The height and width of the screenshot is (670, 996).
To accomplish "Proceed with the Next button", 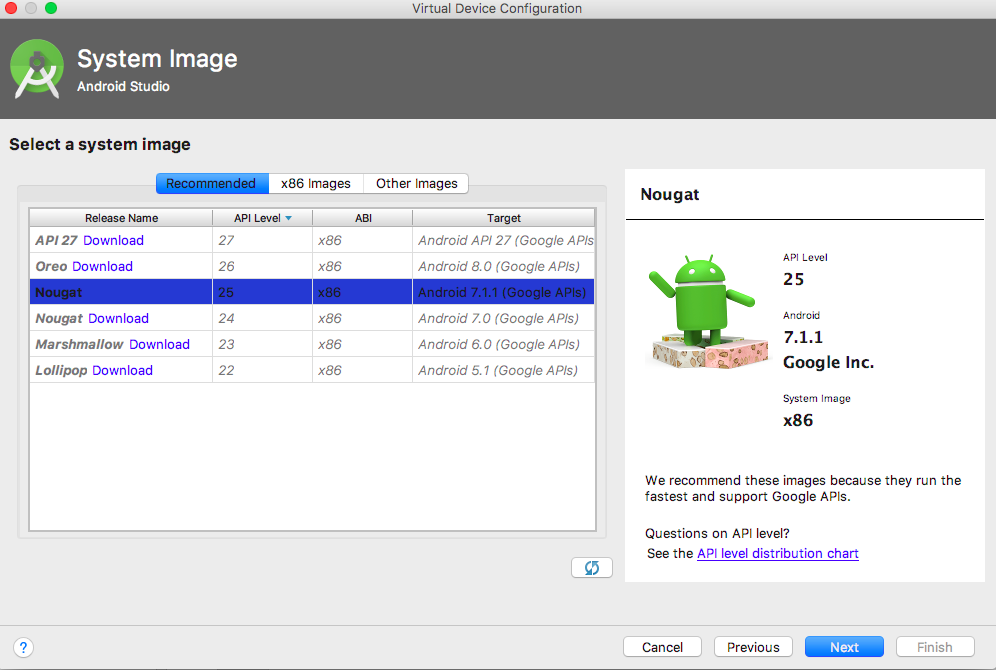I will tap(844, 647).
